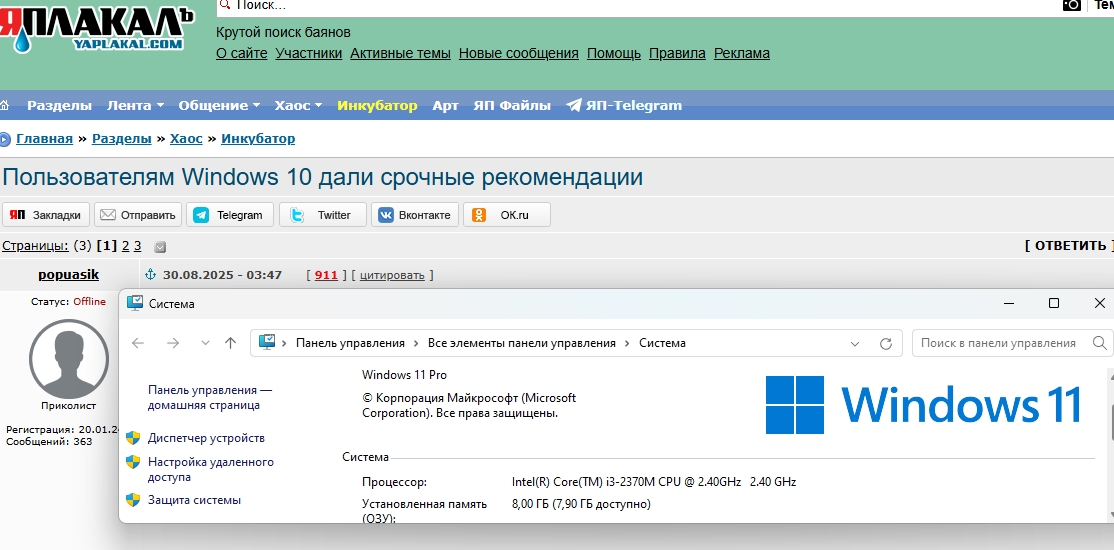Click the search magnifier icon in site header
This screenshot has height=550, width=1114.
[x=225, y=4]
